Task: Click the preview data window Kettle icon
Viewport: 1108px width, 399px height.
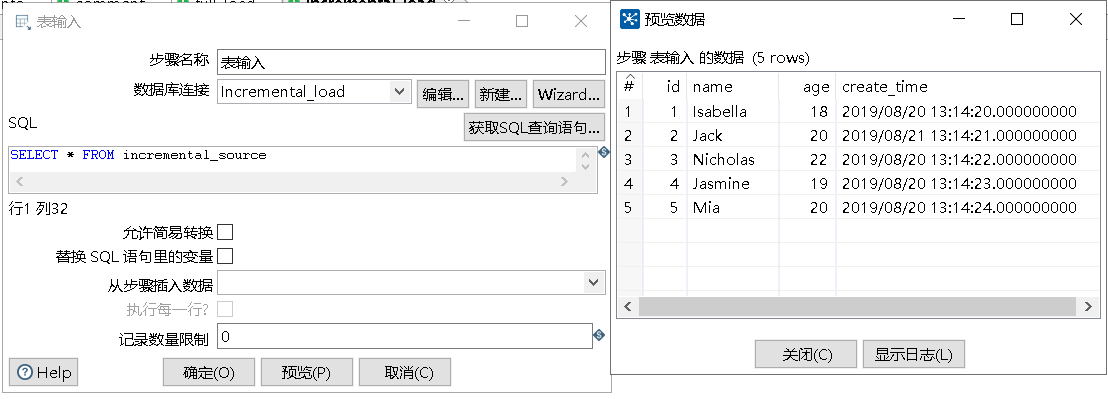Action: pos(630,19)
